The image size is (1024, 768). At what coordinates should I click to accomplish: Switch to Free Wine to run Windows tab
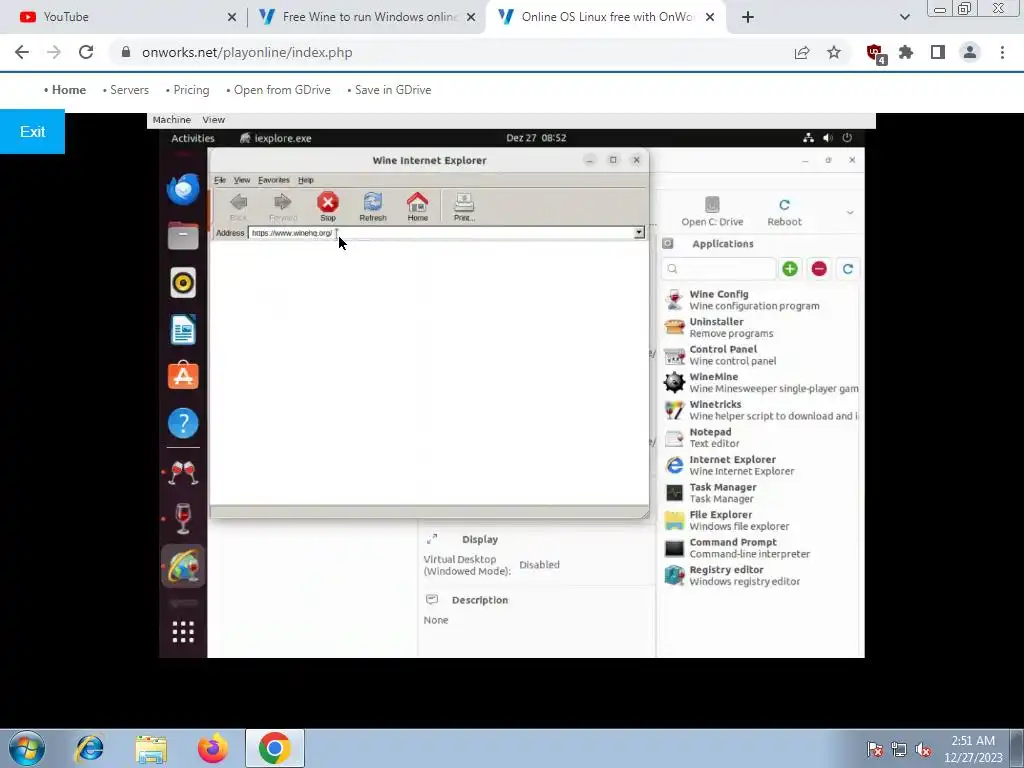(366, 17)
